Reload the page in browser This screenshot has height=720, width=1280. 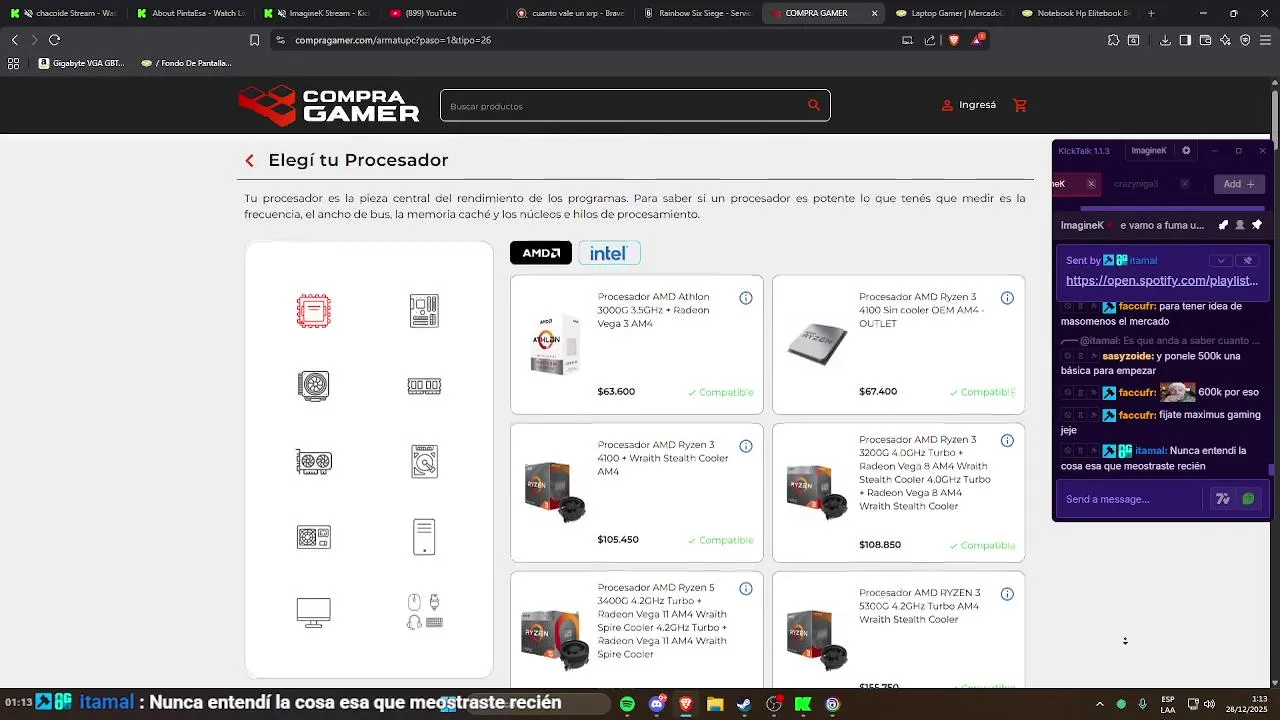coord(54,40)
